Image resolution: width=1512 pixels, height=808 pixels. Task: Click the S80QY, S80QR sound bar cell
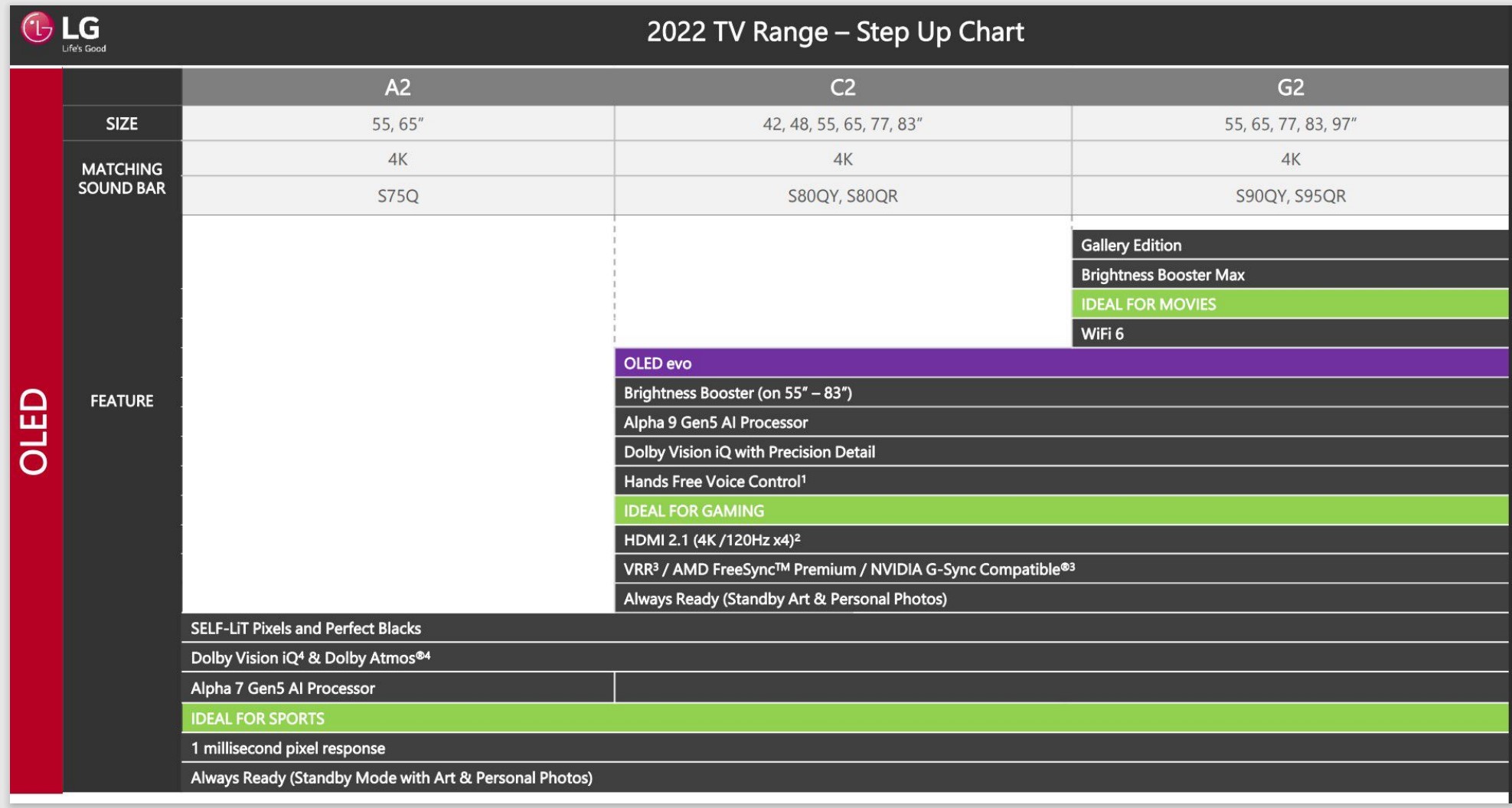click(x=842, y=196)
